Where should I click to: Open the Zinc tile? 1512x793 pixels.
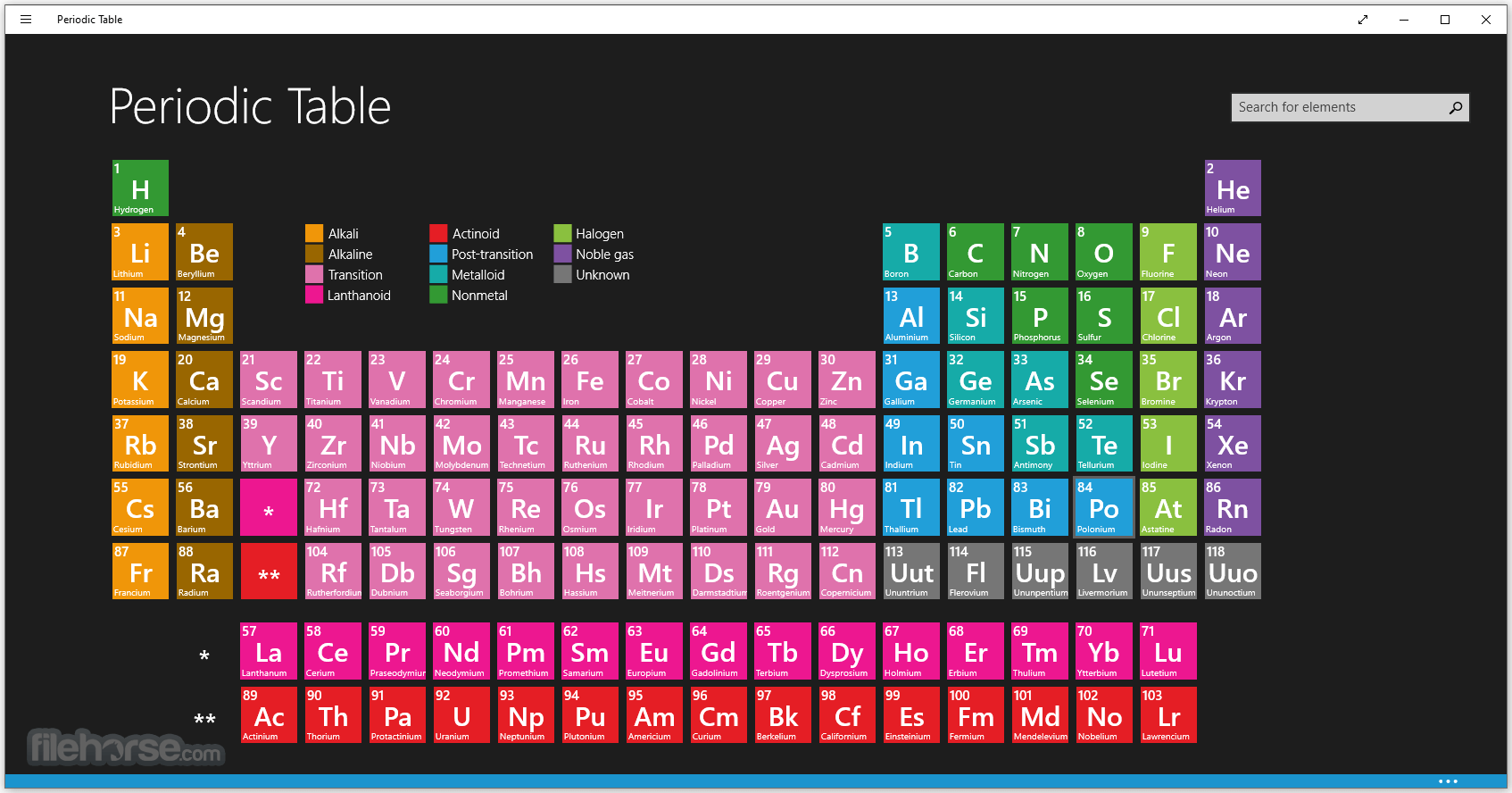tap(847, 380)
